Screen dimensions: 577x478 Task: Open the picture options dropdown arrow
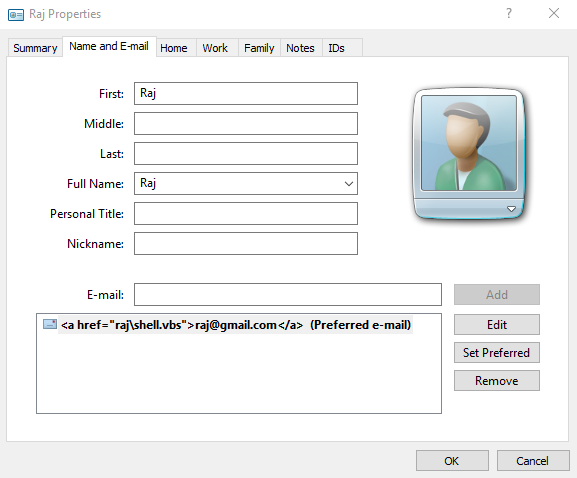coord(511,209)
